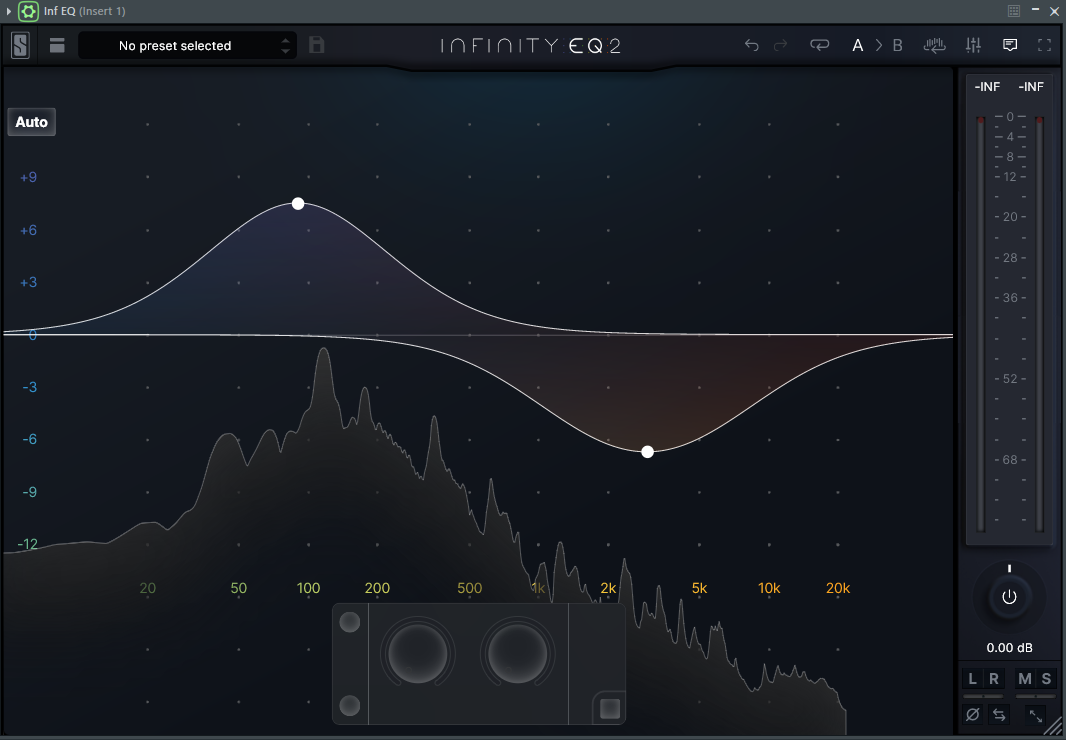Minimize the Inf EQ plugin window
This screenshot has width=1066, height=740.
click(1035, 10)
